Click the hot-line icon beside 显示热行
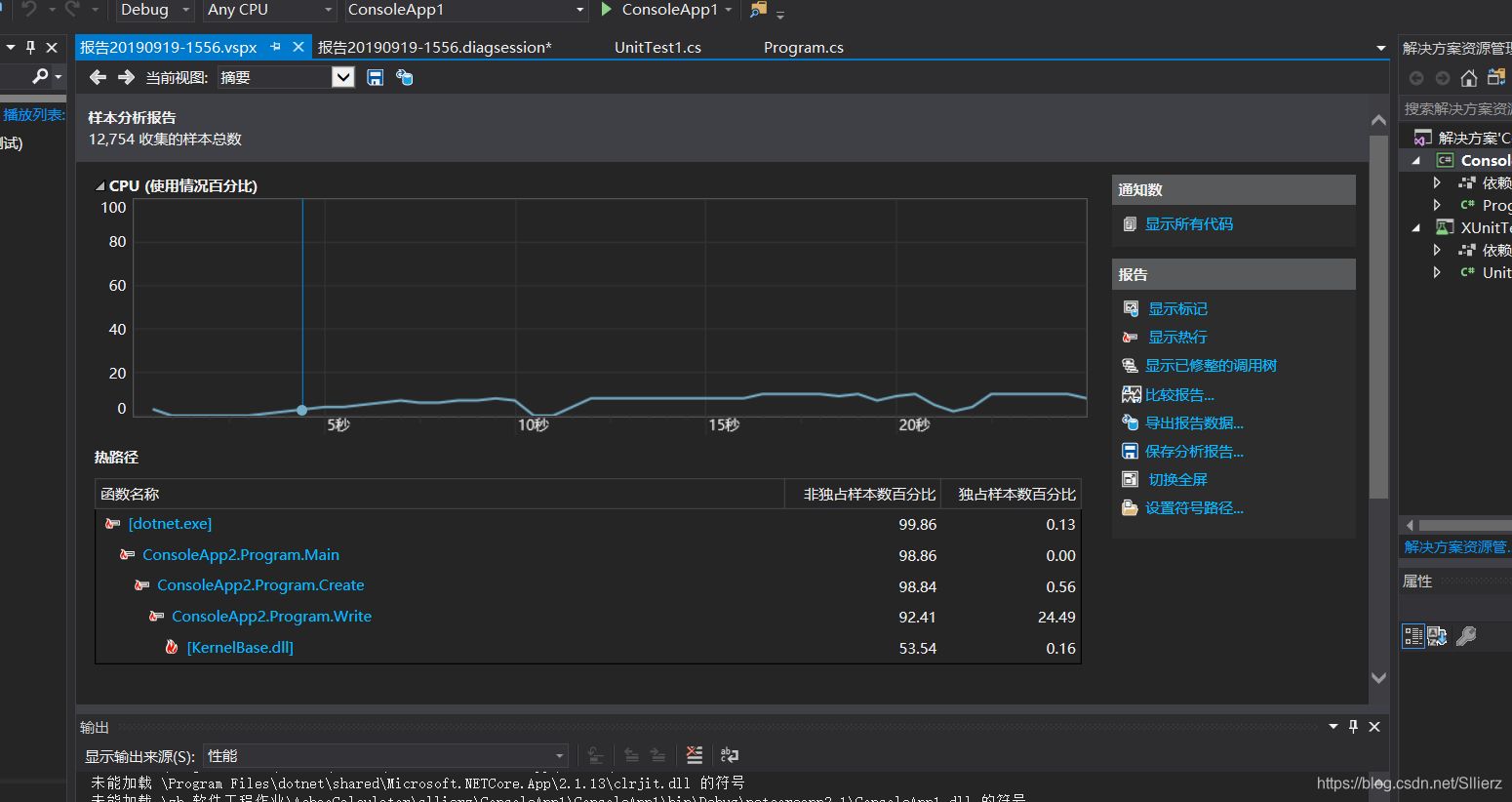 tap(1131, 337)
